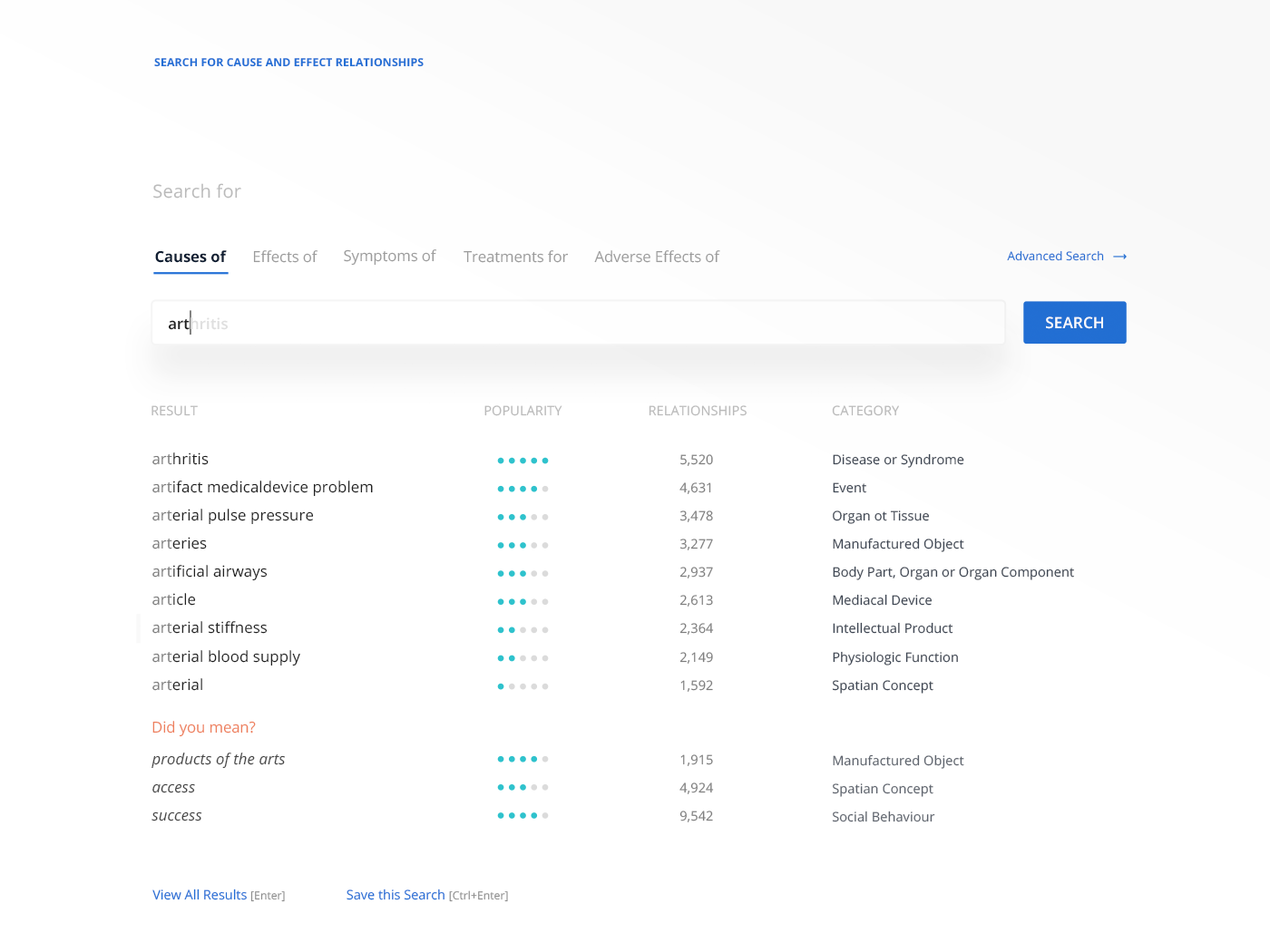The image size is (1270, 952).
Task: Switch to the Effects of tab
Action: coord(285,257)
